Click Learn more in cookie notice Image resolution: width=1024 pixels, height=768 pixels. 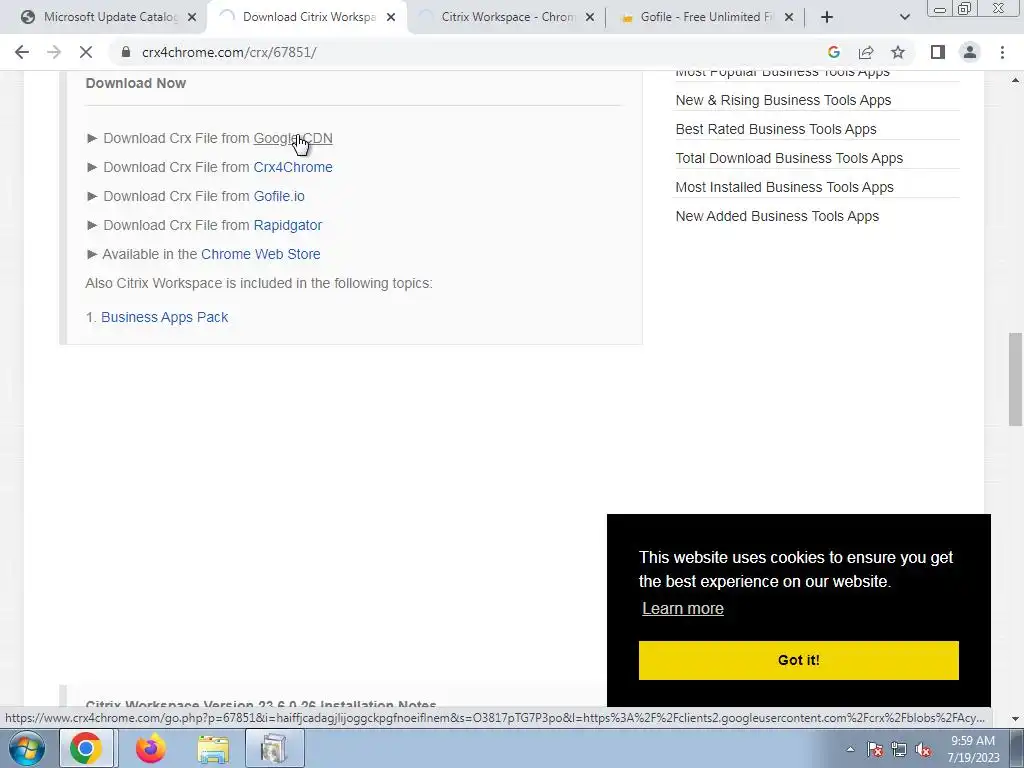[x=682, y=609]
